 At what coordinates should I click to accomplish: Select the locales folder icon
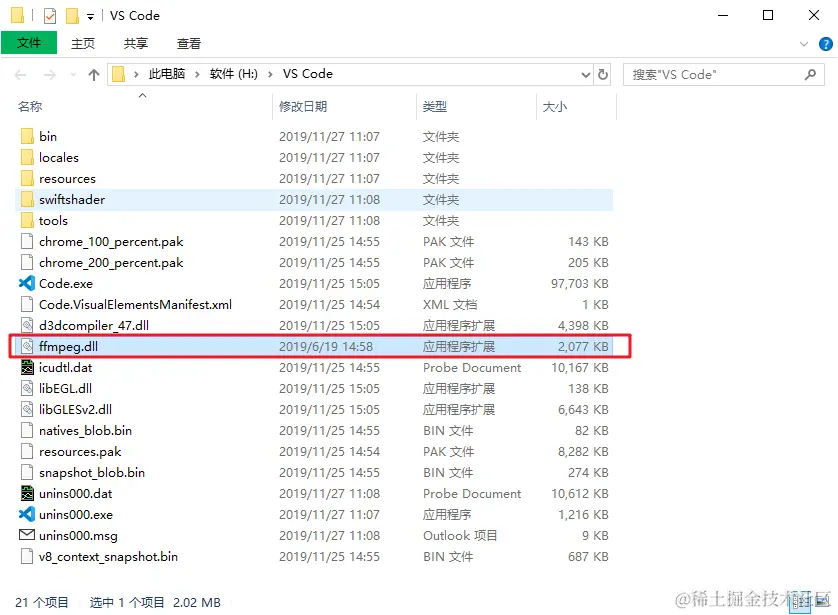[27, 157]
